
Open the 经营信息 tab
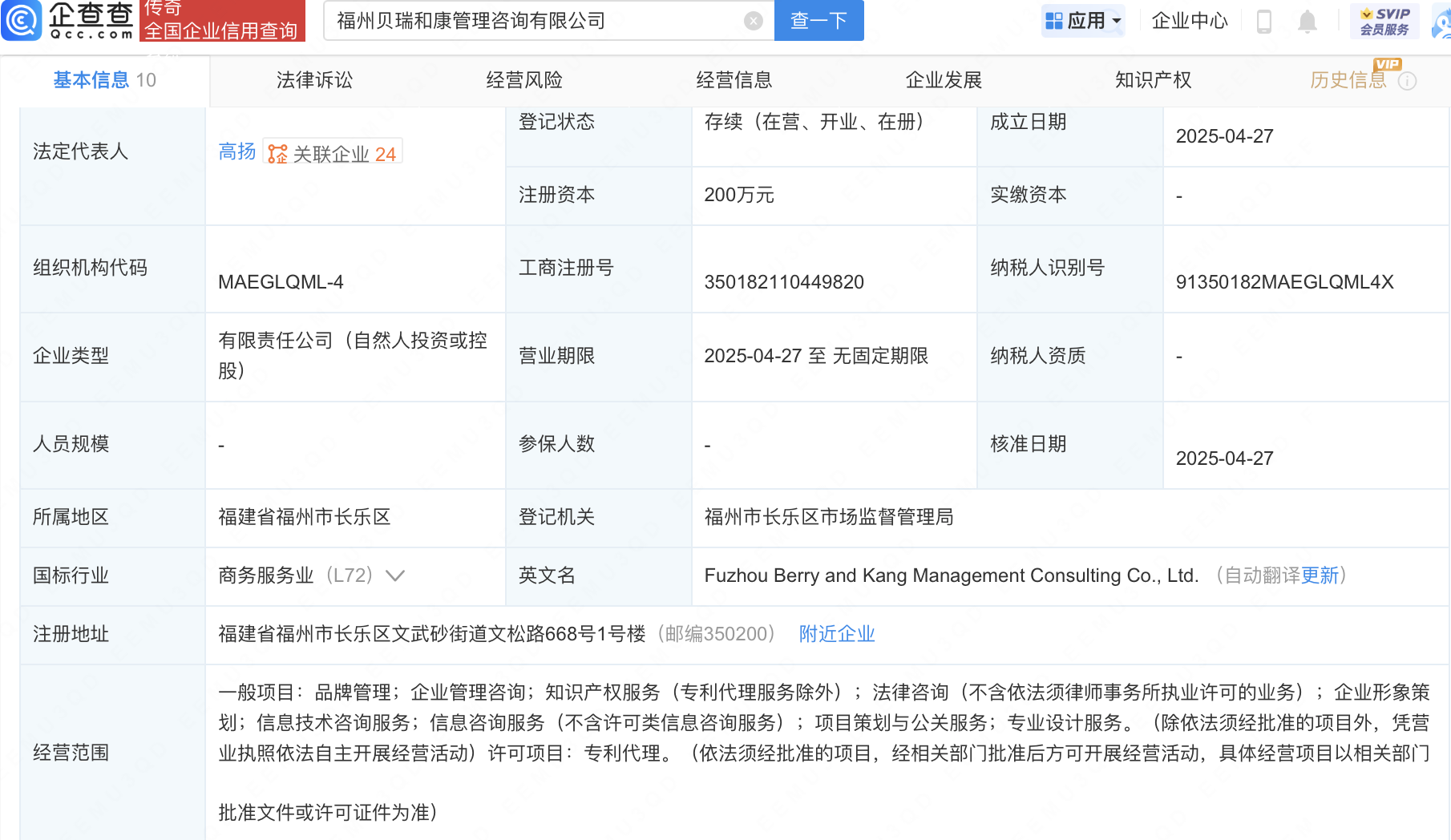[x=734, y=80]
